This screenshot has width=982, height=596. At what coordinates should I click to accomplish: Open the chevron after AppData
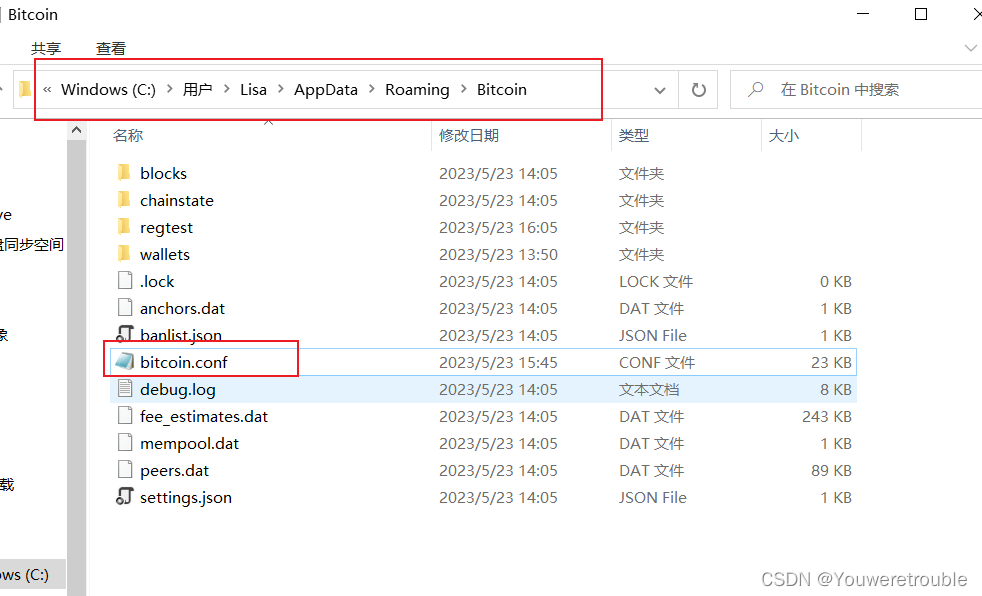click(371, 90)
